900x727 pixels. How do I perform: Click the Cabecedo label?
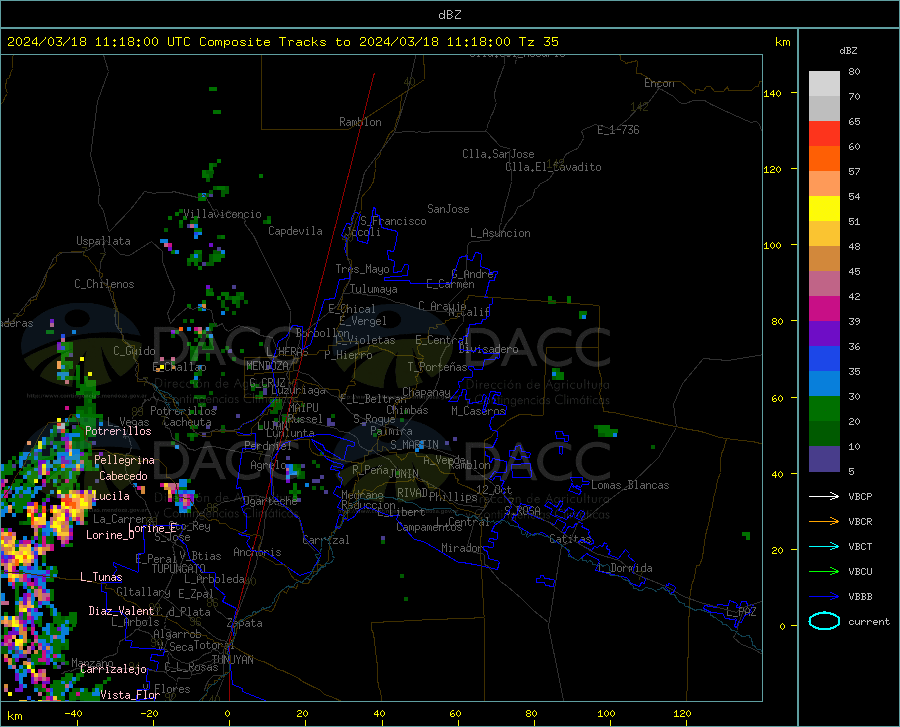click(123, 476)
